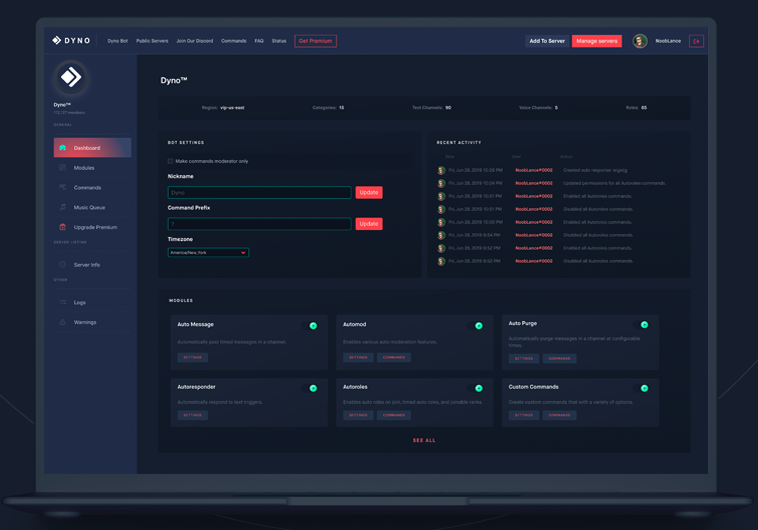Open FAQ in the top navigation
This screenshot has width=758, height=530.
point(259,41)
